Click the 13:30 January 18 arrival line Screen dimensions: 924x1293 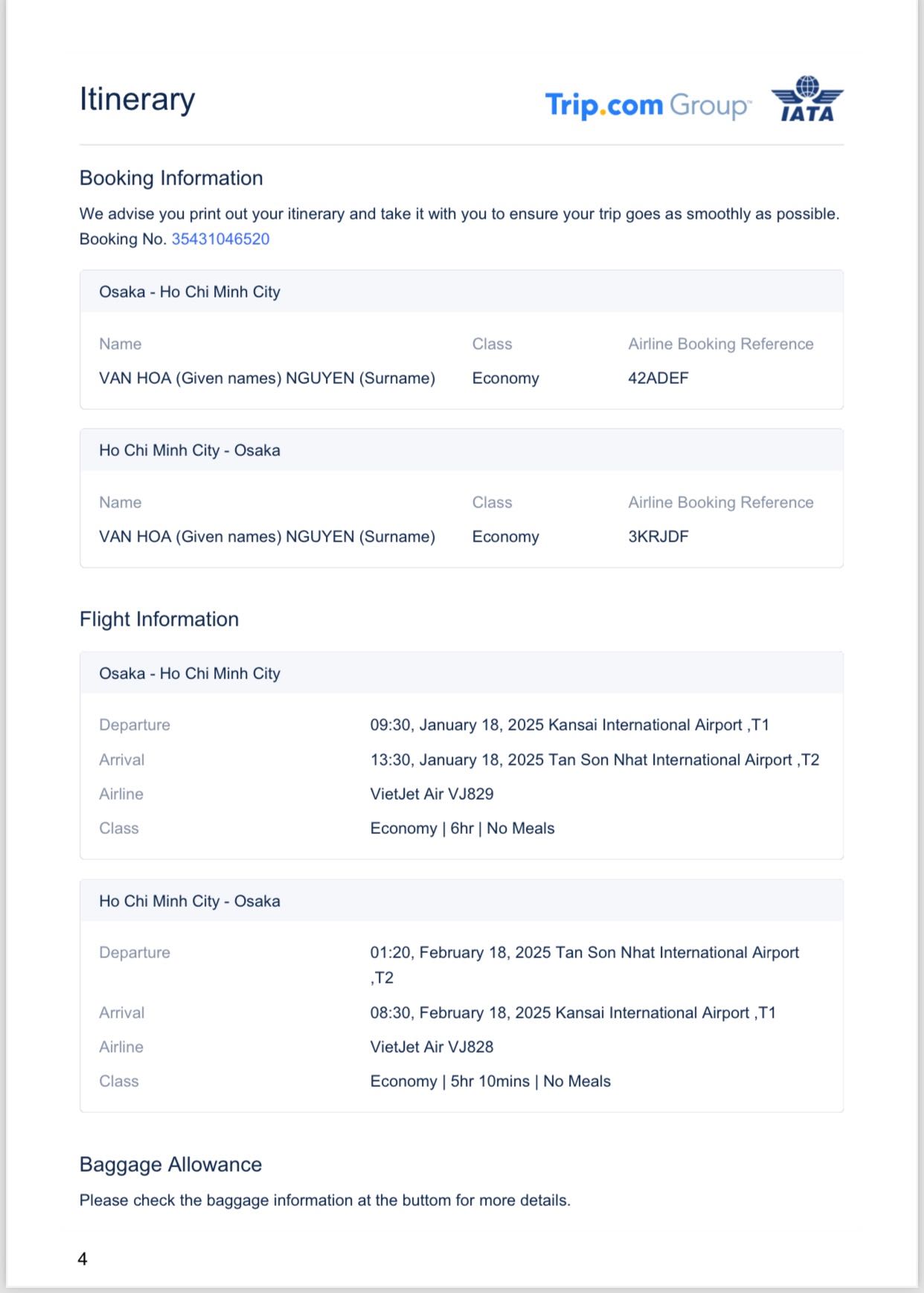594,760
